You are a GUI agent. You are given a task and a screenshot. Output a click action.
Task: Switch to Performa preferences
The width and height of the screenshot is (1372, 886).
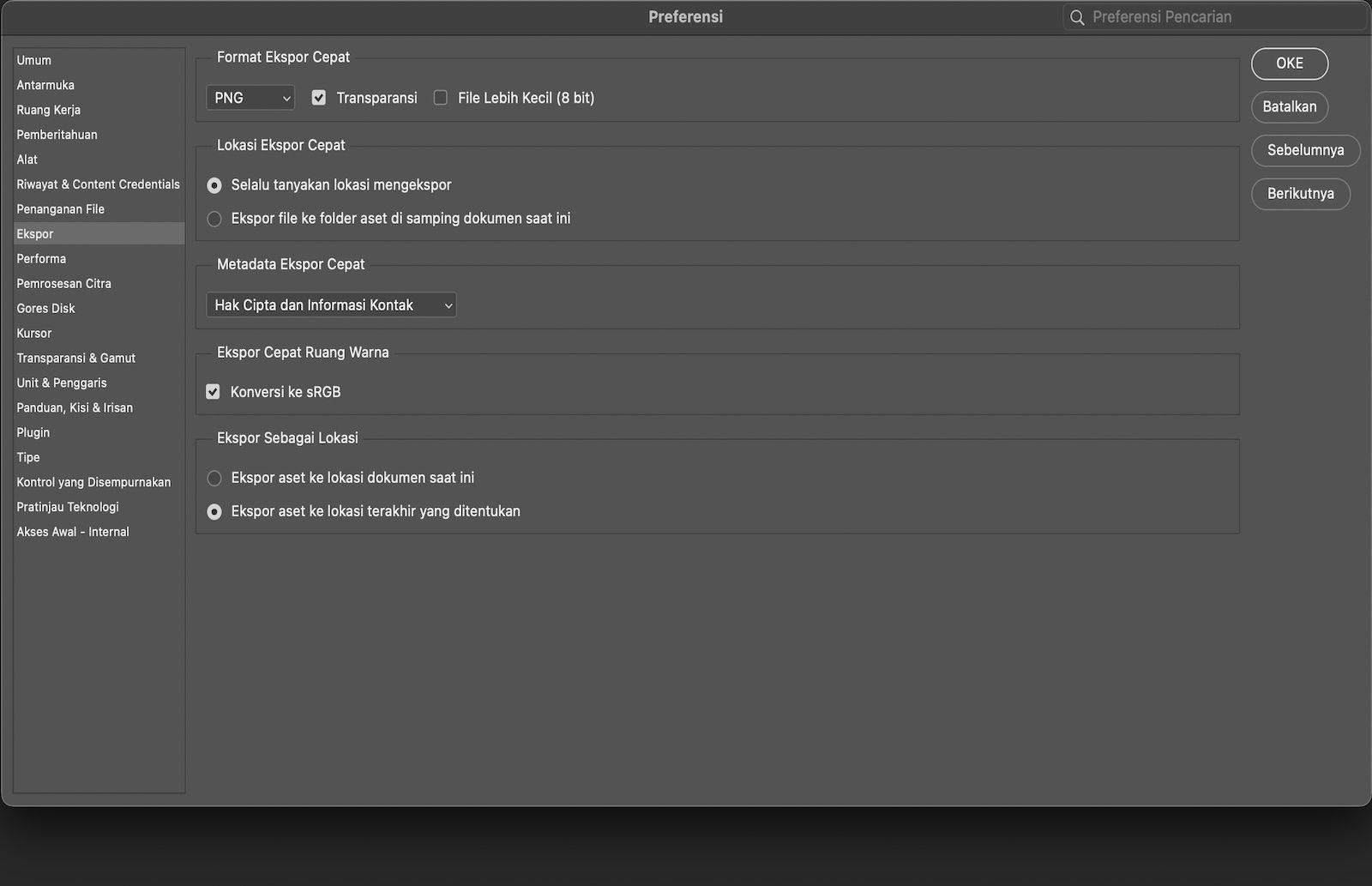[41, 258]
